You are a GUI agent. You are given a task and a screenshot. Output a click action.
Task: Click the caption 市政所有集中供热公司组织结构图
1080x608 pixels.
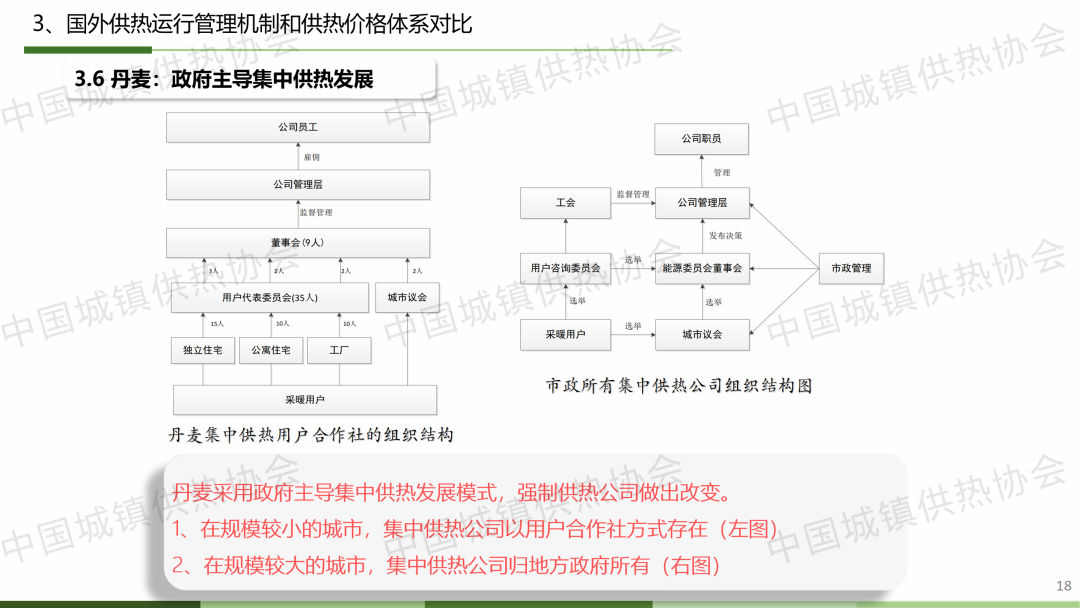coord(678,385)
